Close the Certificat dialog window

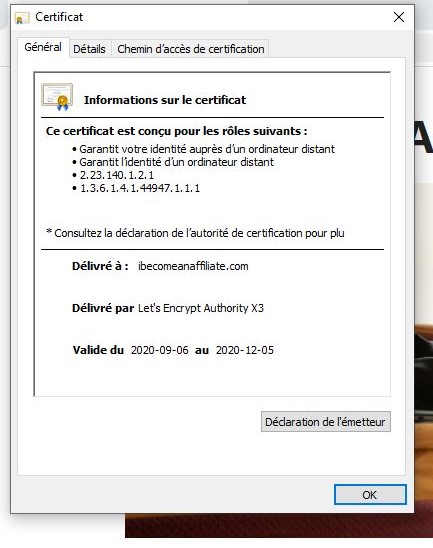click(399, 17)
